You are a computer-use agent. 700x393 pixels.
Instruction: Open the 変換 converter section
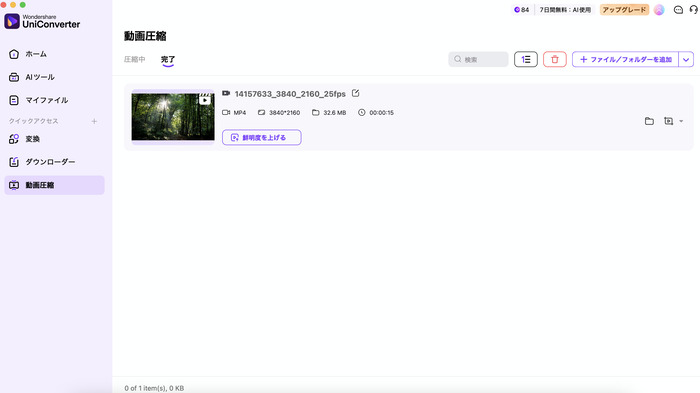tap(54, 139)
